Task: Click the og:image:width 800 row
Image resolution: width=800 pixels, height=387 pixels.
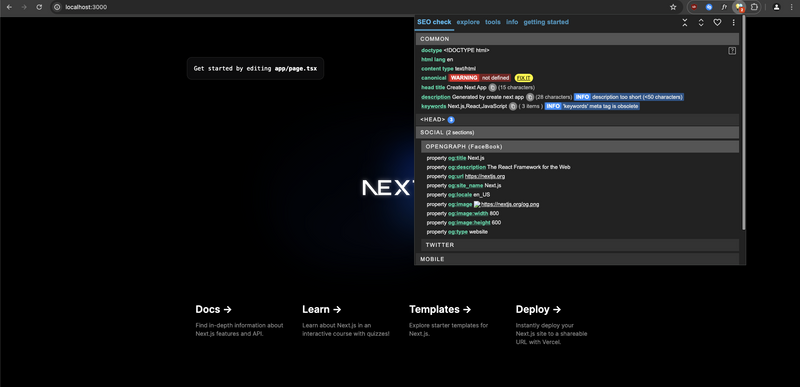Action: click(463, 214)
